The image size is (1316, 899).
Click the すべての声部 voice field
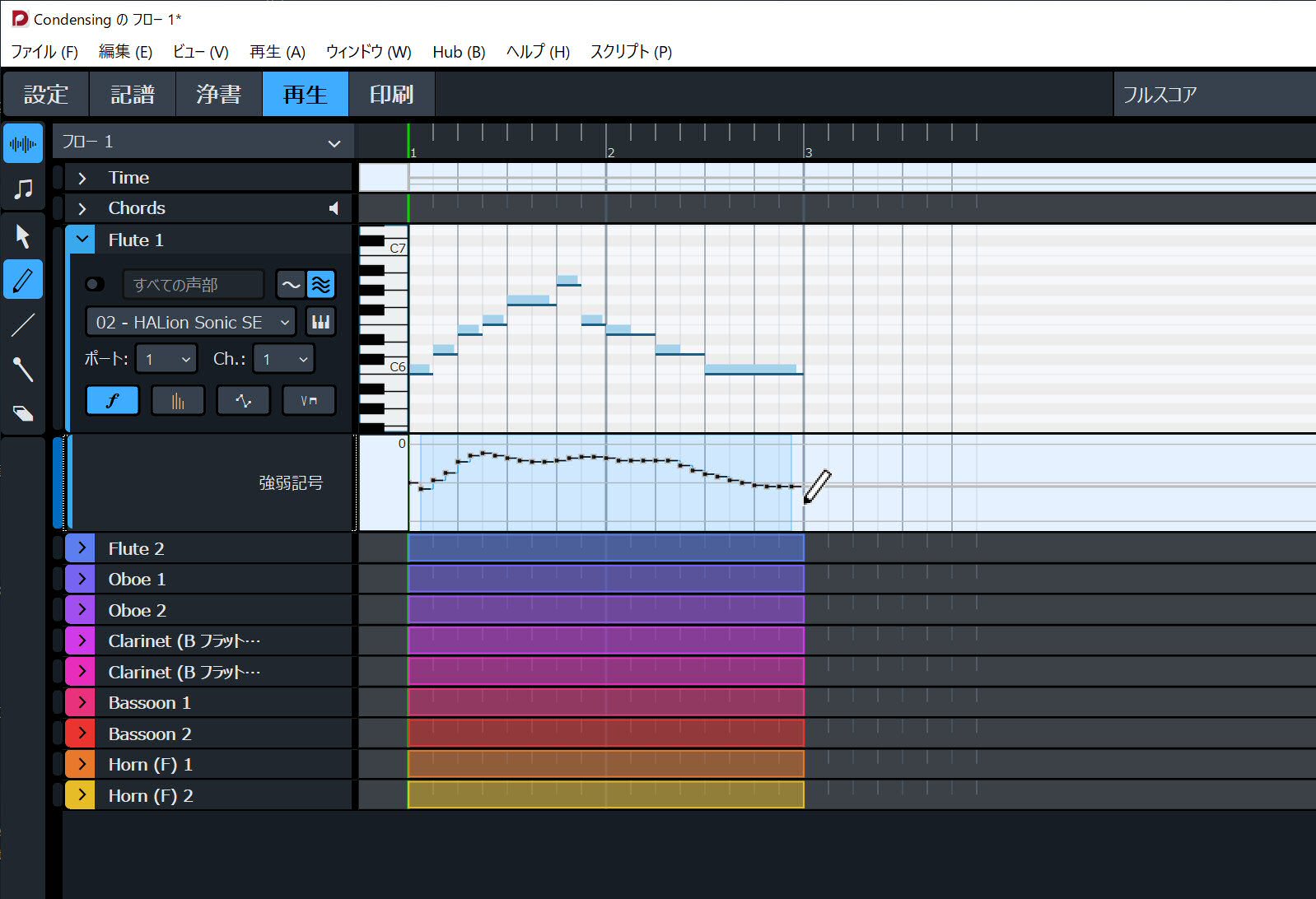194,285
